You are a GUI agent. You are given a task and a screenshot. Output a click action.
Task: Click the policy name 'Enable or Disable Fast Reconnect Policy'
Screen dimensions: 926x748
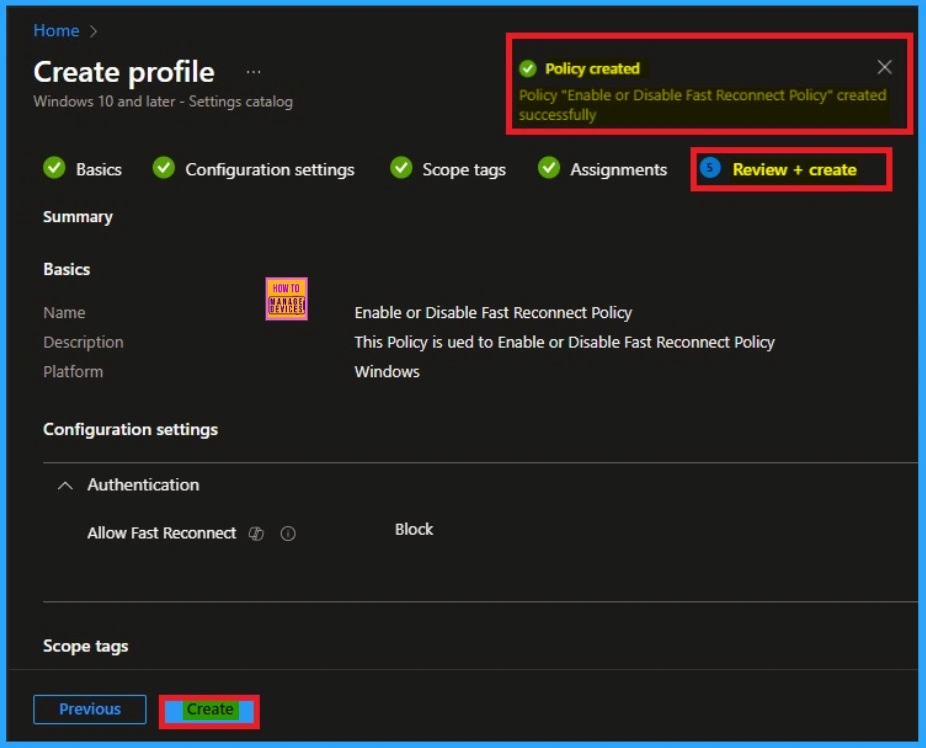[x=493, y=312]
